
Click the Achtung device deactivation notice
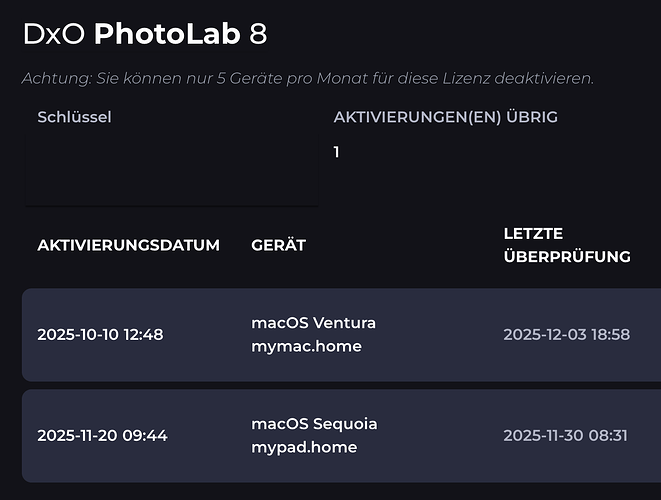click(307, 78)
